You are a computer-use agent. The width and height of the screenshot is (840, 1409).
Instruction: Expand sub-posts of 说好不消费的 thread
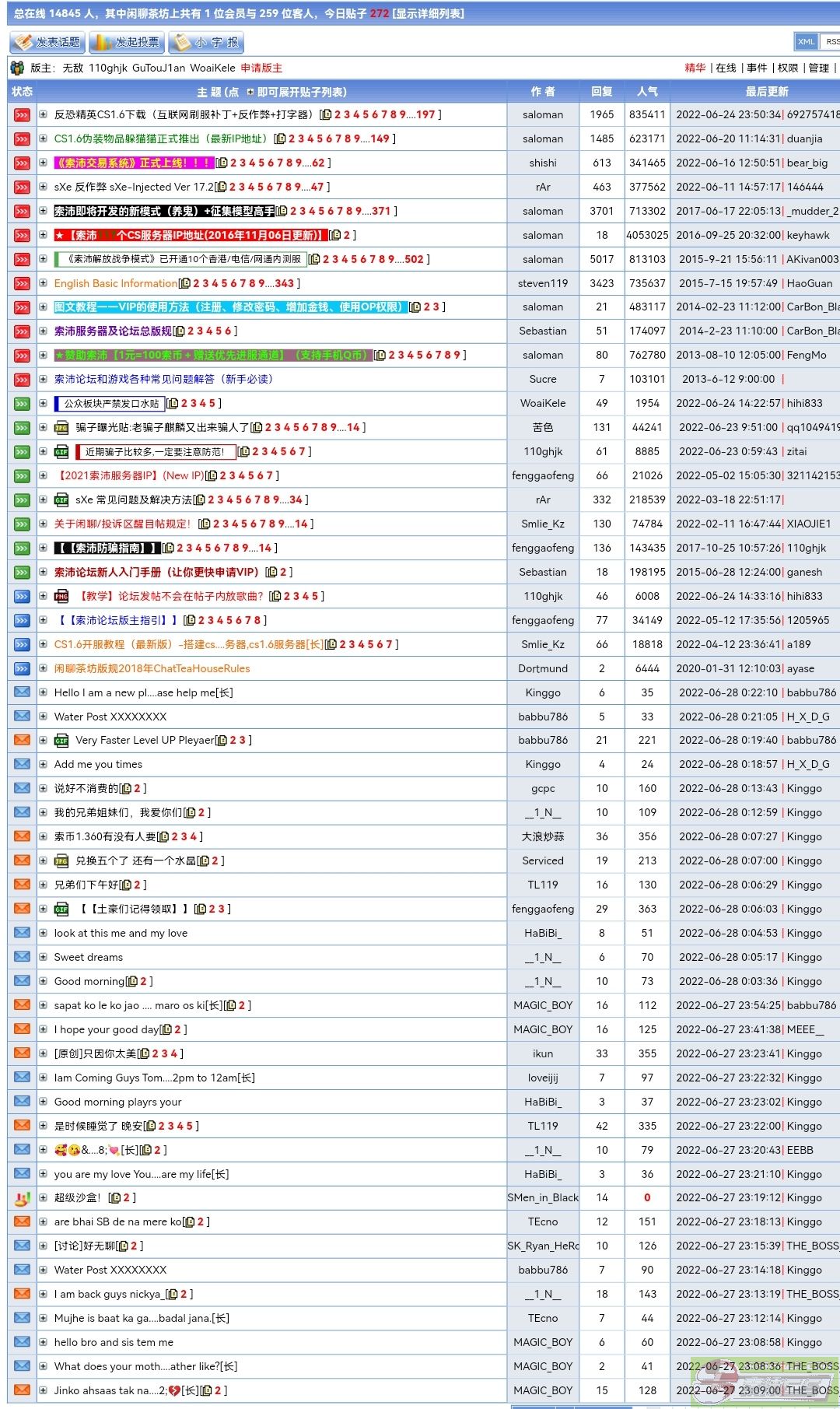(44, 789)
